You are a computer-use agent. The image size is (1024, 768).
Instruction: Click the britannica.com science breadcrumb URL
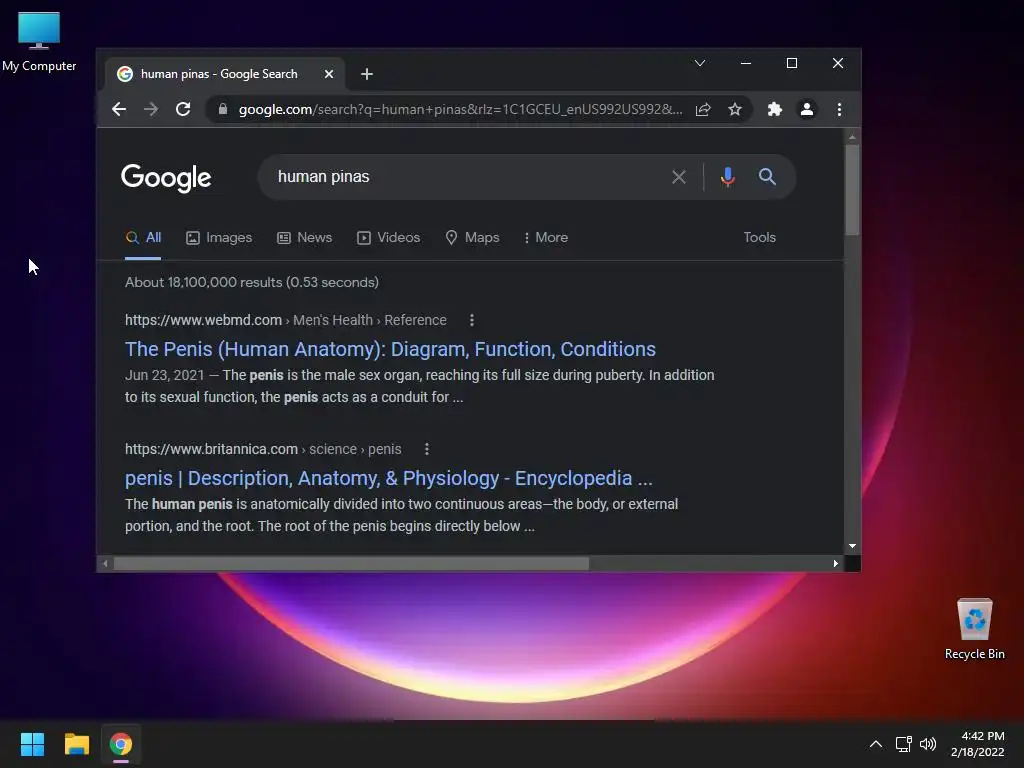[x=263, y=449]
